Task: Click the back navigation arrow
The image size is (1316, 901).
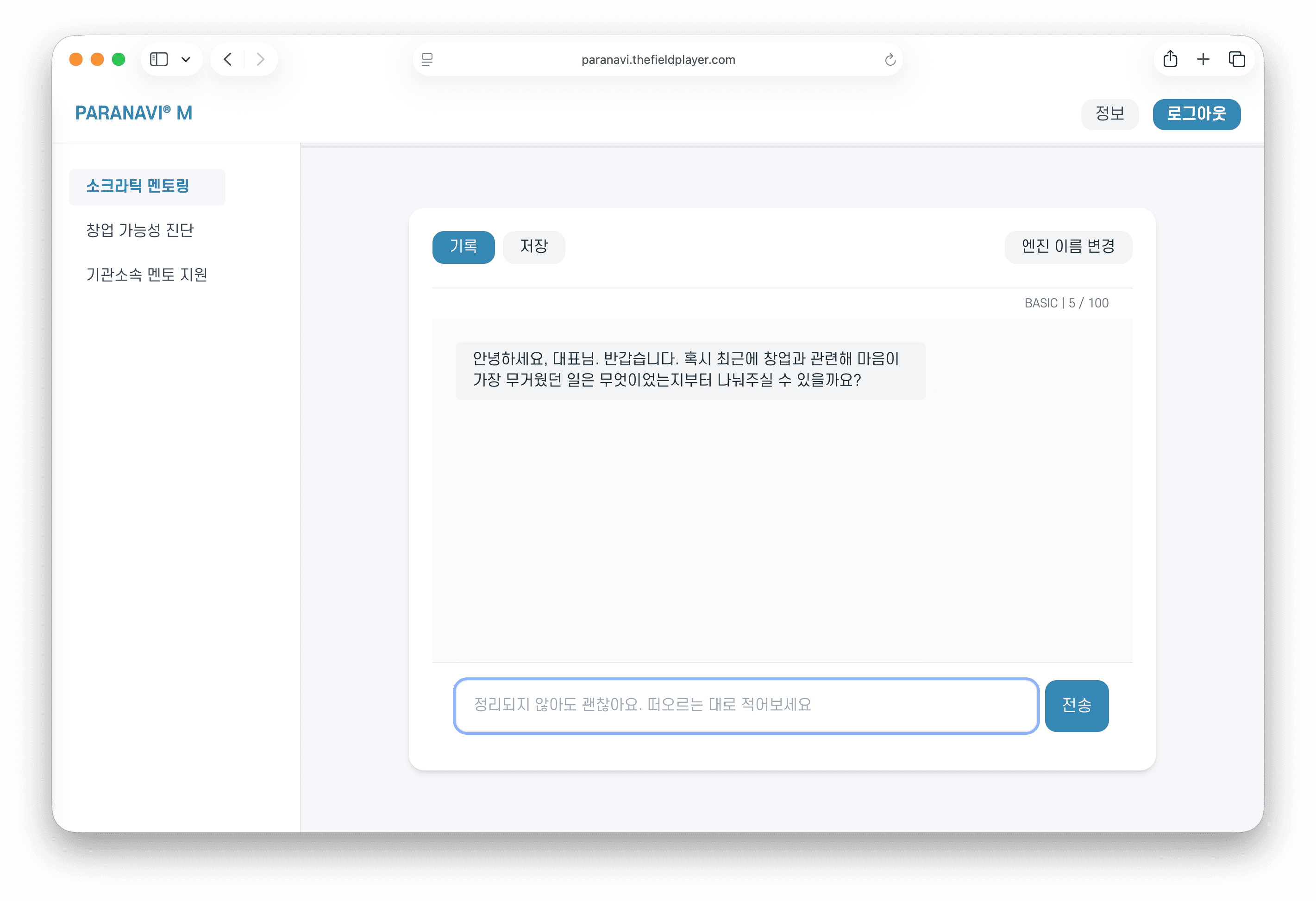Action: [x=228, y=59]
